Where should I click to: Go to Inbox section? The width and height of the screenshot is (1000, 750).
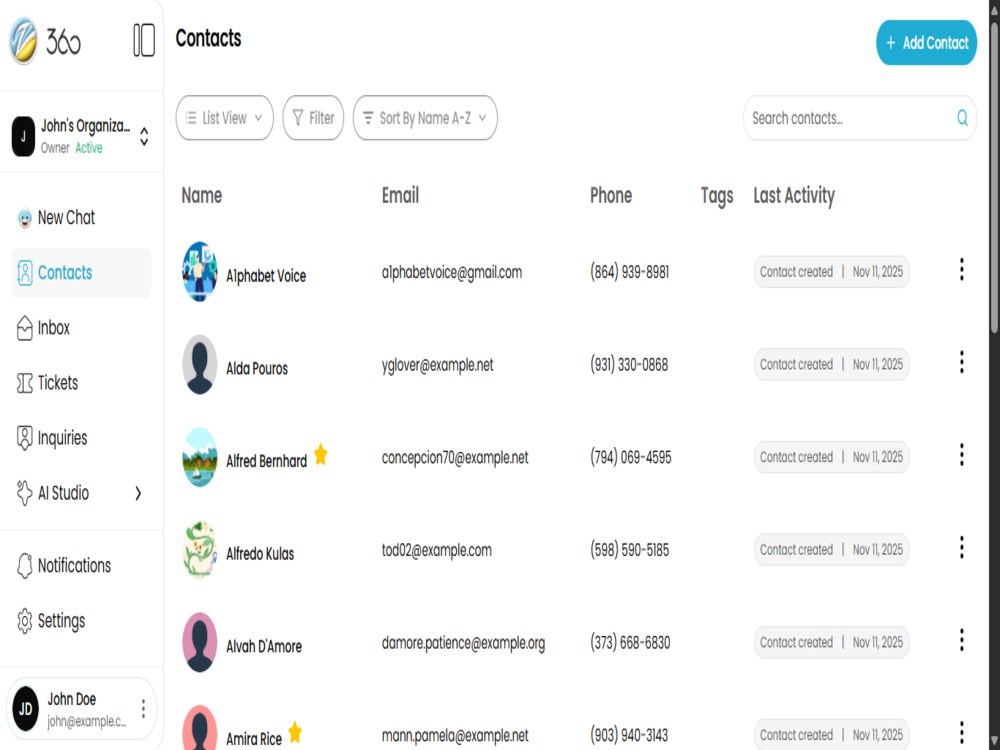pos(82,328)
